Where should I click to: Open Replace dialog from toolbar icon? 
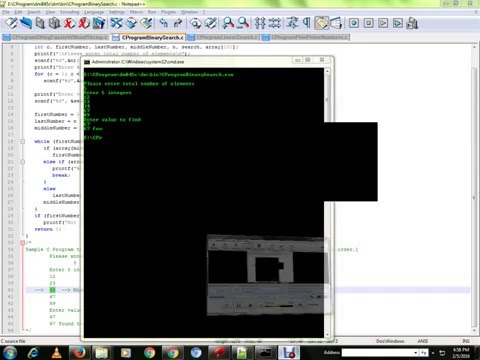[210, 23]
